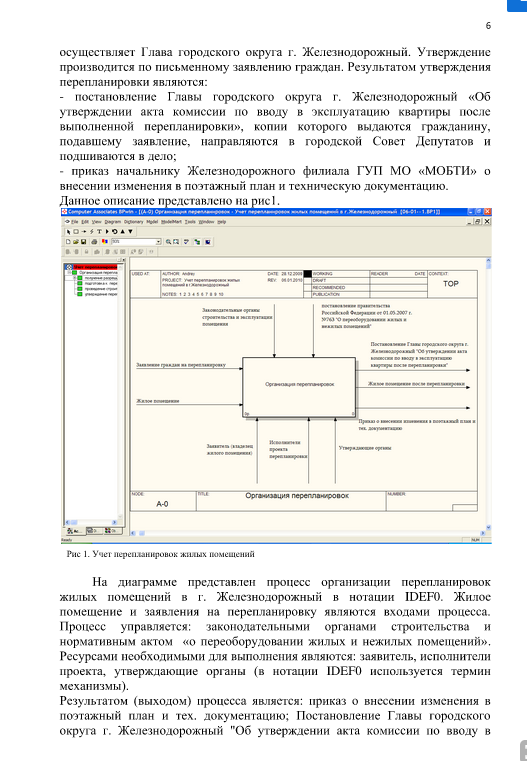The height and width of the screenshot is (761, 527).
Task: Click the Save diskette icon
Action: pyautogui.click(x=83, y=242)
